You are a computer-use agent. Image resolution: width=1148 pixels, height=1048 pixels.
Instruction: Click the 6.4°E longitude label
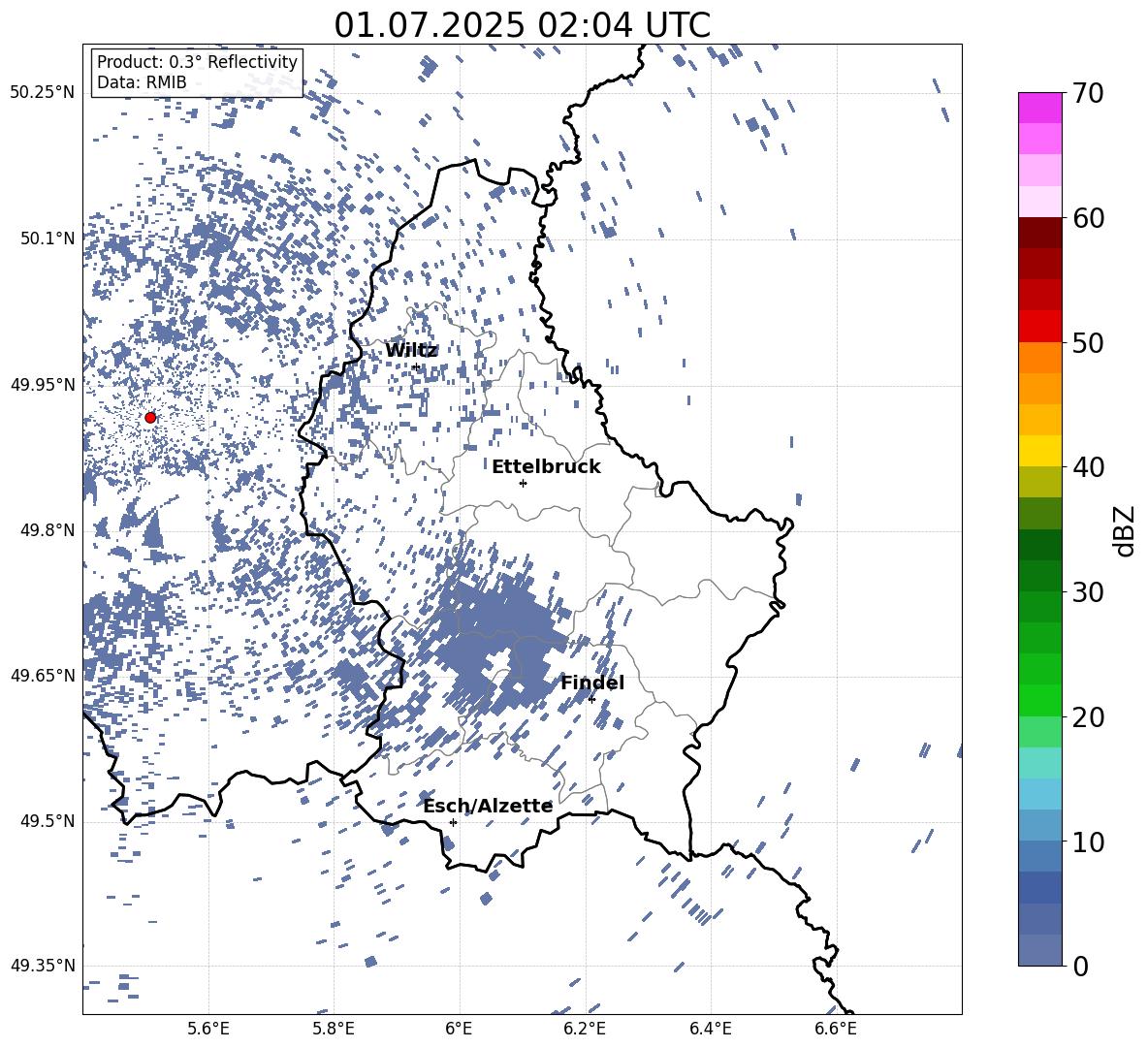pos(710,1029)
